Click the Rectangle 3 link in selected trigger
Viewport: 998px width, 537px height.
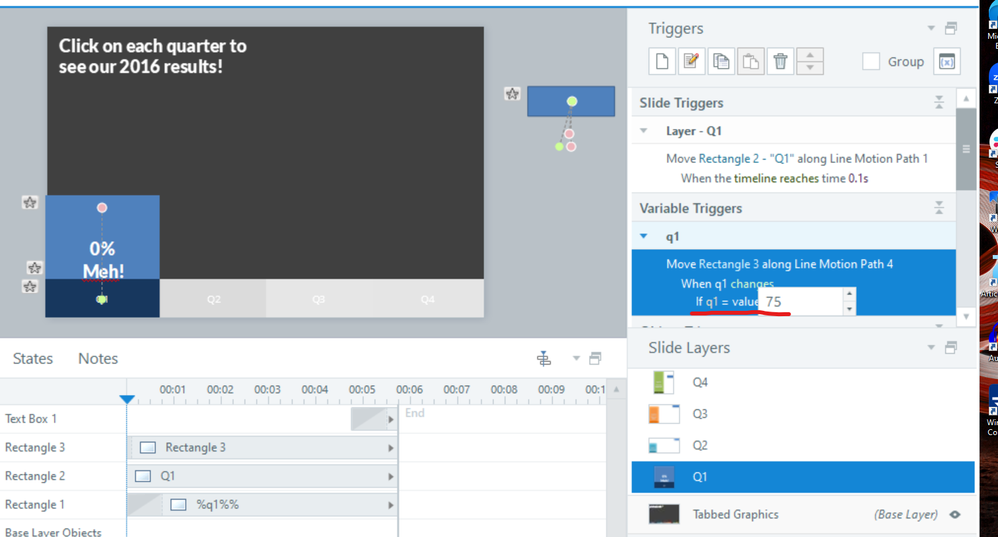(729, 264)
